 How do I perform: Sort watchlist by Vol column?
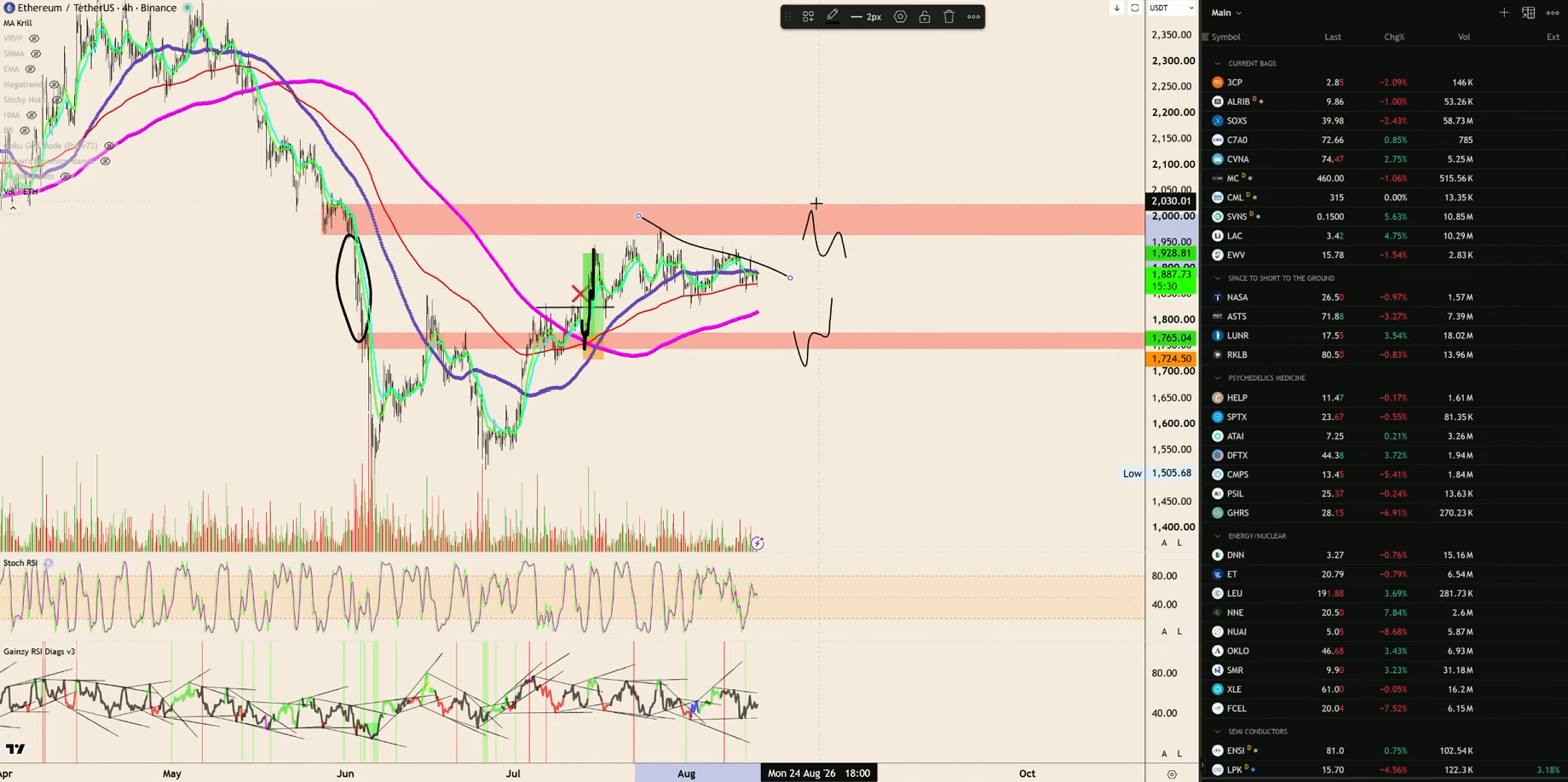(1464, 37)
